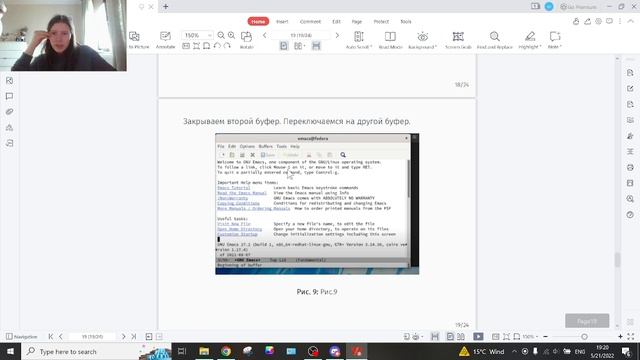640x360 pixels.
Task: Switch to the Protect tab
Action: (381, 21)
